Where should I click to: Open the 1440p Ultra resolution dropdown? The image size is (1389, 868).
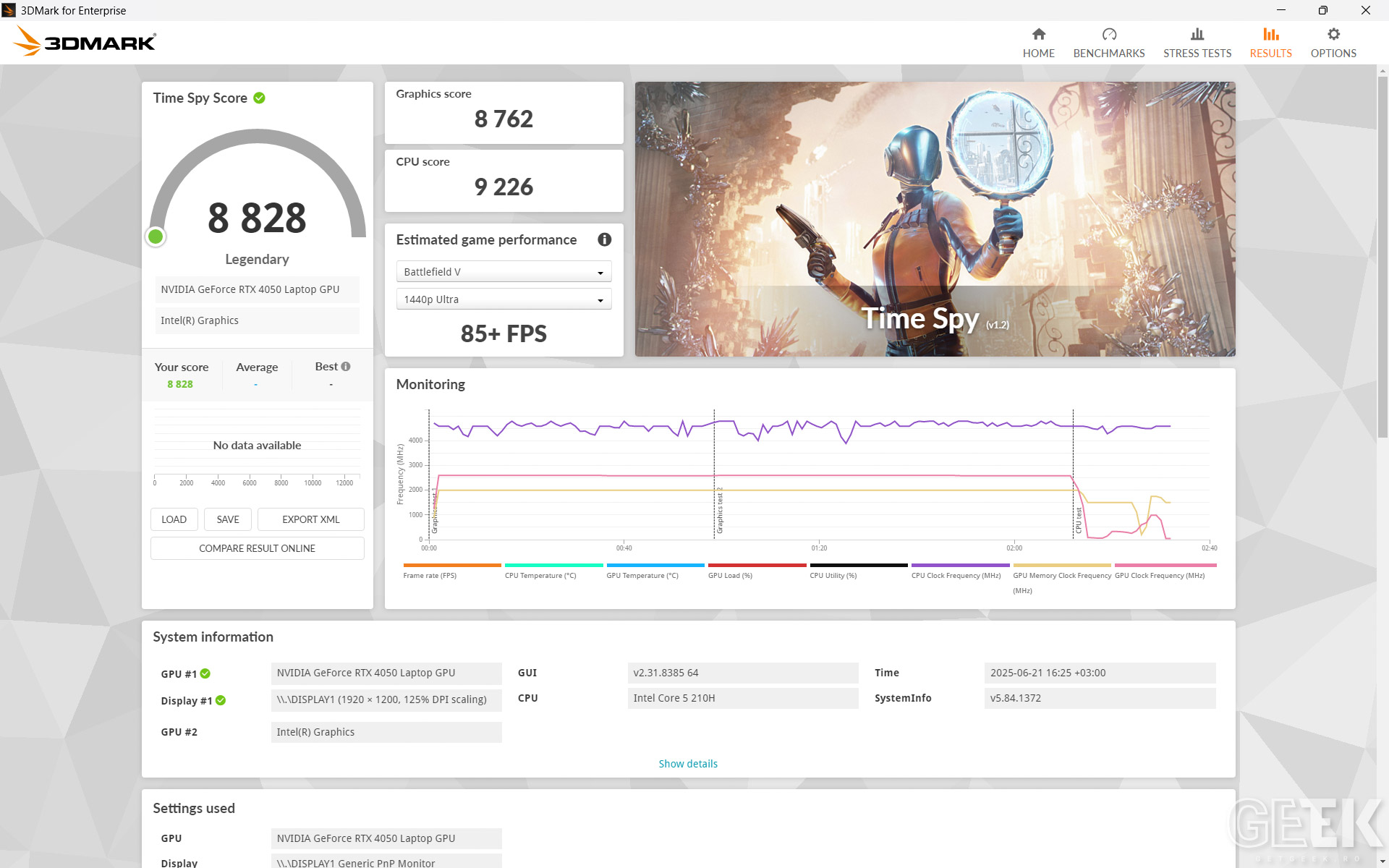click(504, 299)
